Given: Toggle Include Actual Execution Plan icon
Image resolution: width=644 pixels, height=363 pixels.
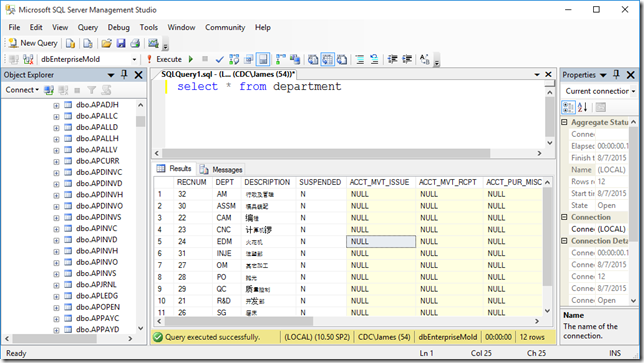Looking at the screenshot, I should (281, 60).
